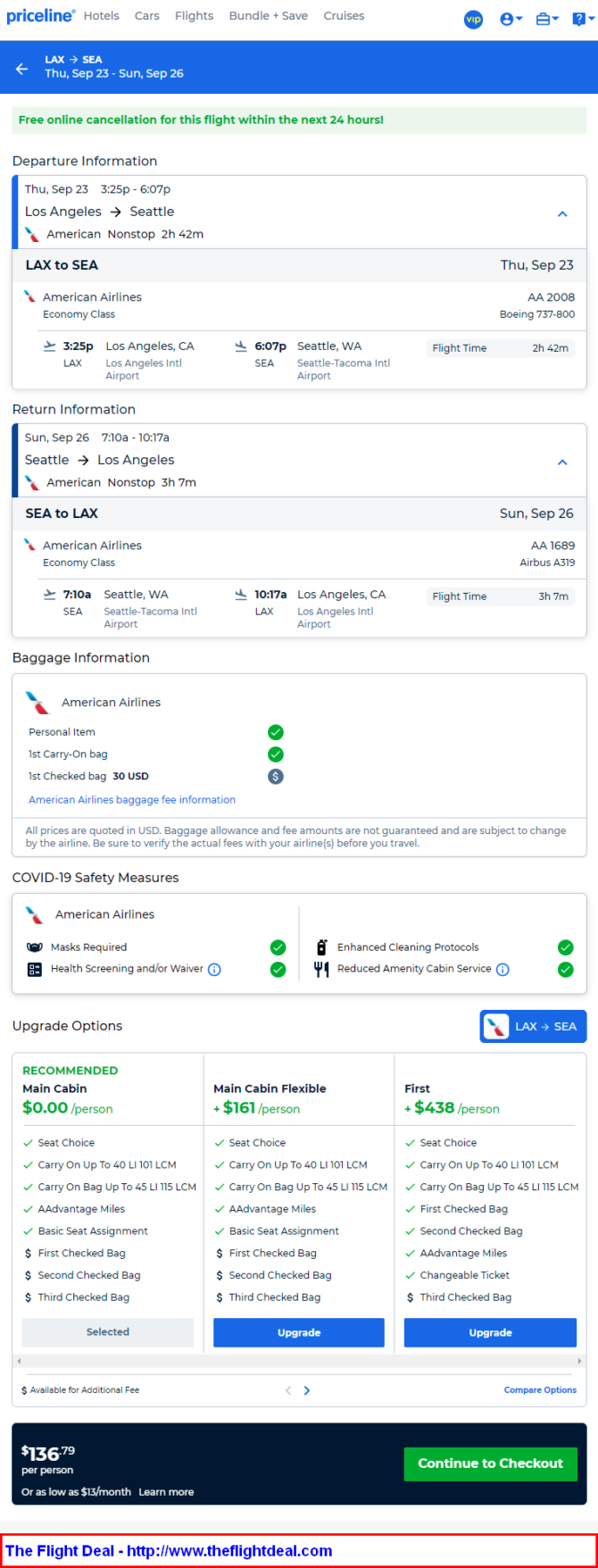Viewport: 598px width, 1568px height.
Task: Click the Compare Options link
Action: click(x=540, y=1390)
